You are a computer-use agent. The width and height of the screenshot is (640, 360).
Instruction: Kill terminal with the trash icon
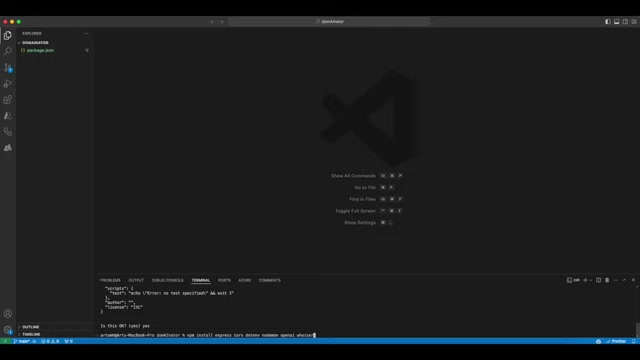point(607,280)
